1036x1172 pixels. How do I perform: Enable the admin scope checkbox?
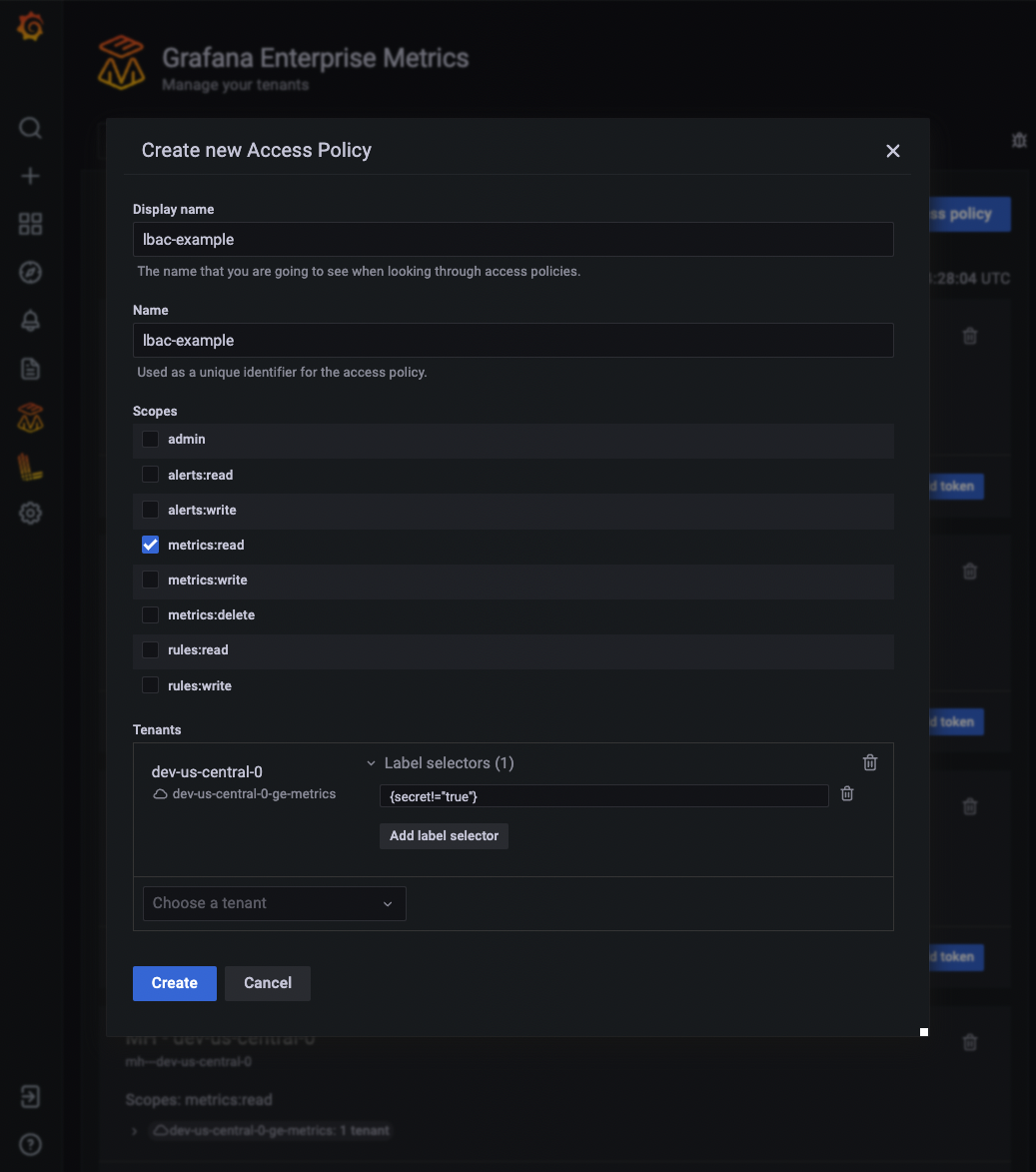pos(150,439)
